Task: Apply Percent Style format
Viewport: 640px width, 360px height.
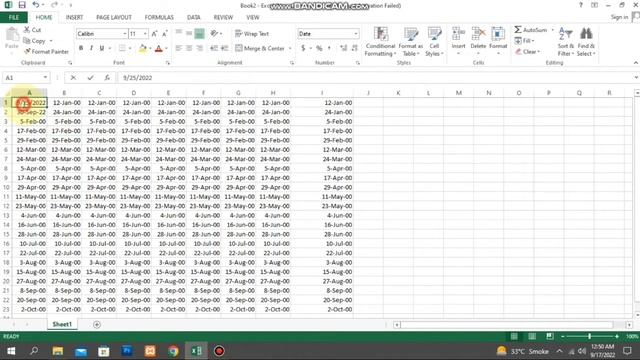Action: click(319, 48)
